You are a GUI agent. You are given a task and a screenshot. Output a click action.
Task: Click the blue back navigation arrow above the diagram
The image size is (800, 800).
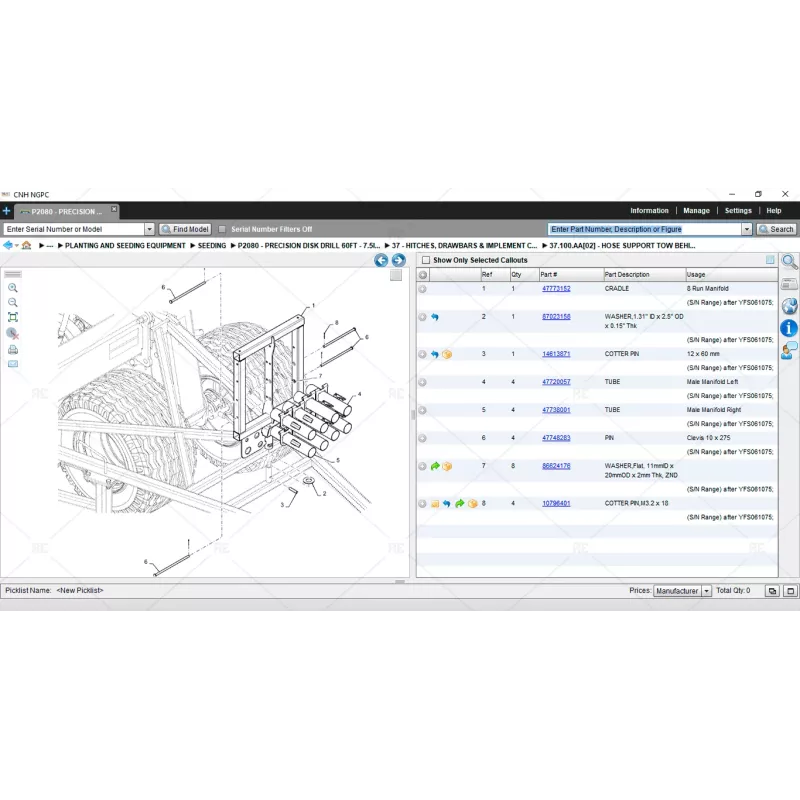point(381,260)
